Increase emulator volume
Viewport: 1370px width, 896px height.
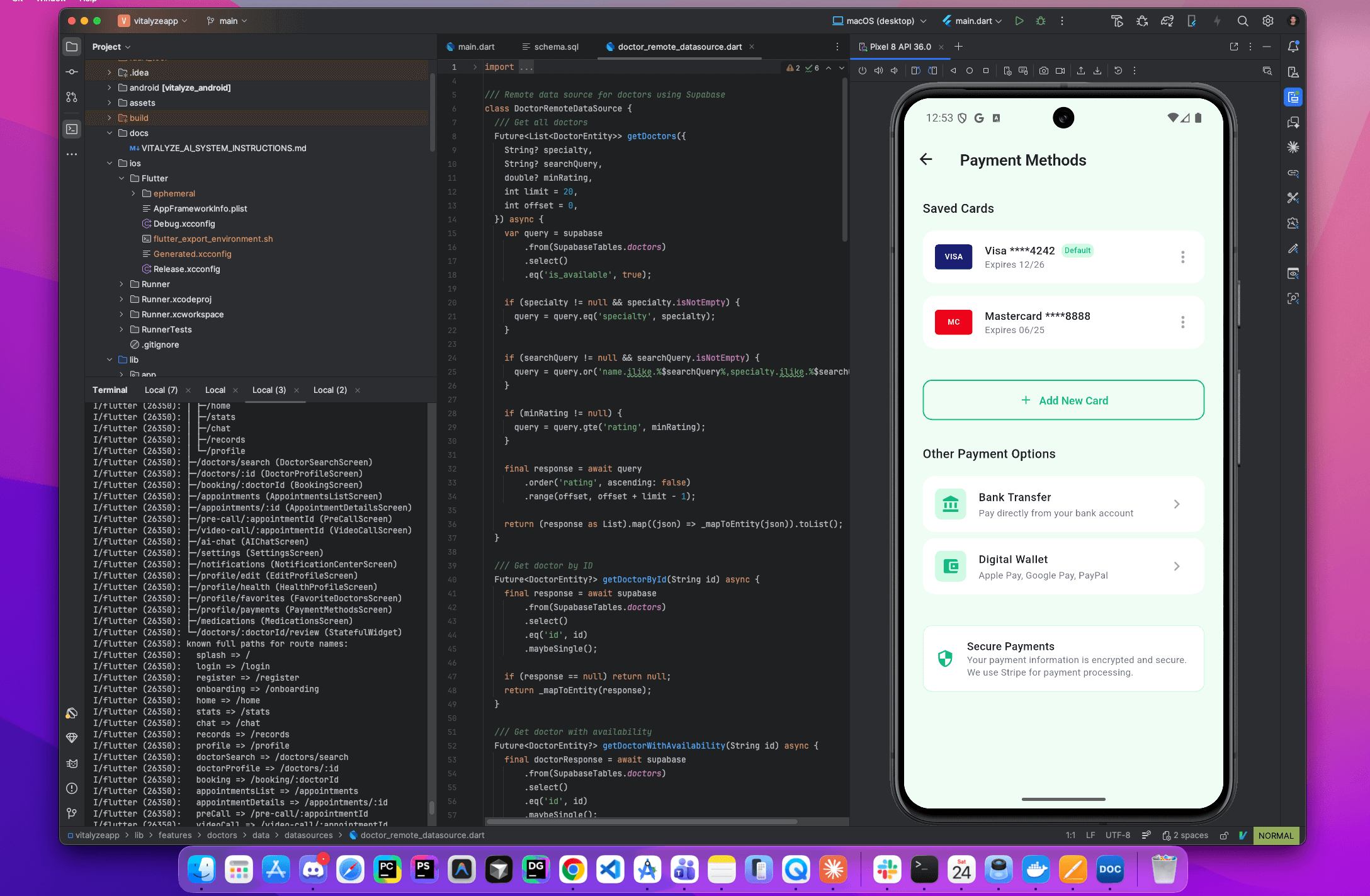click(879, 71)
